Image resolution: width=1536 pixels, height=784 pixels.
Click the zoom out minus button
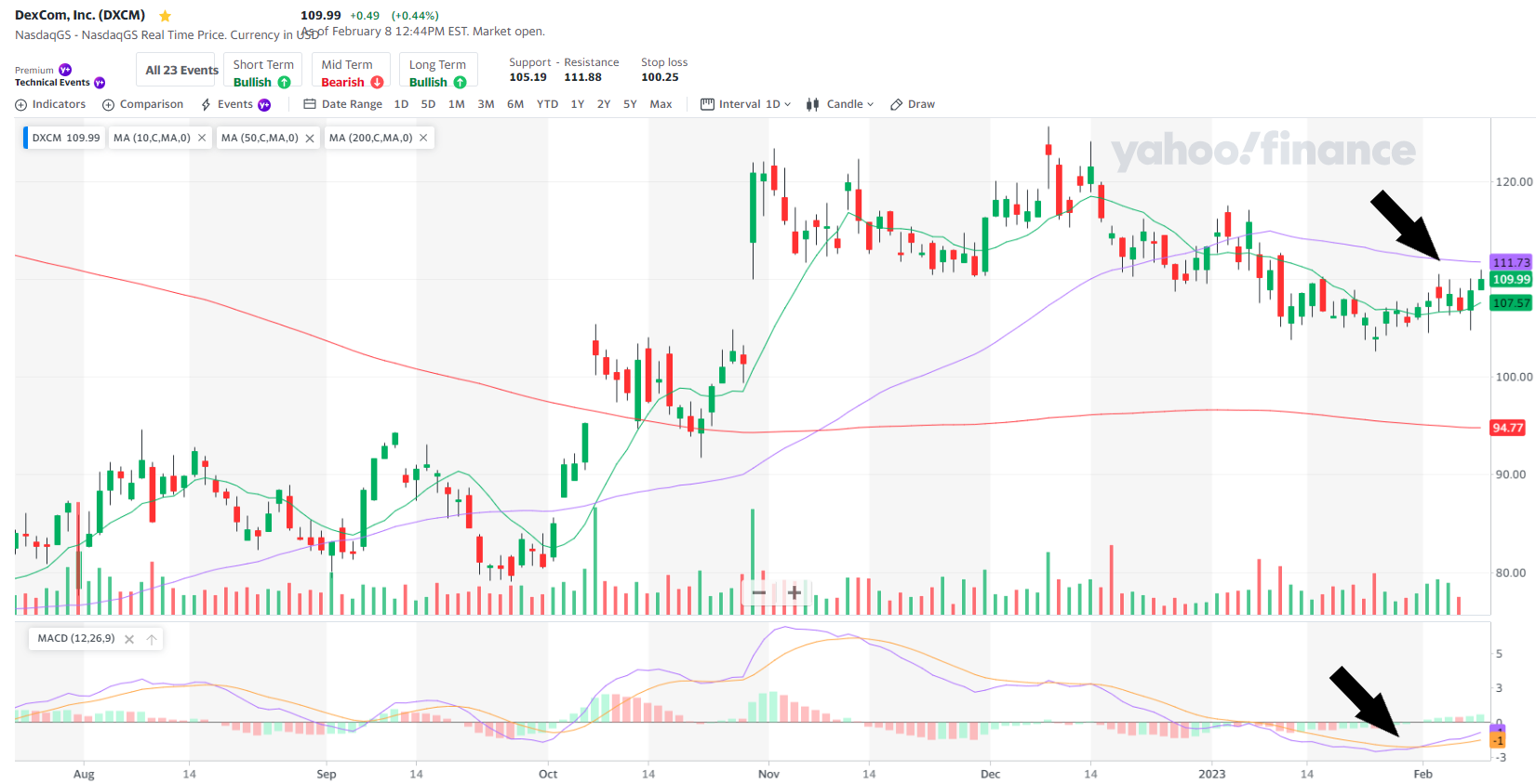pos(759,592)
